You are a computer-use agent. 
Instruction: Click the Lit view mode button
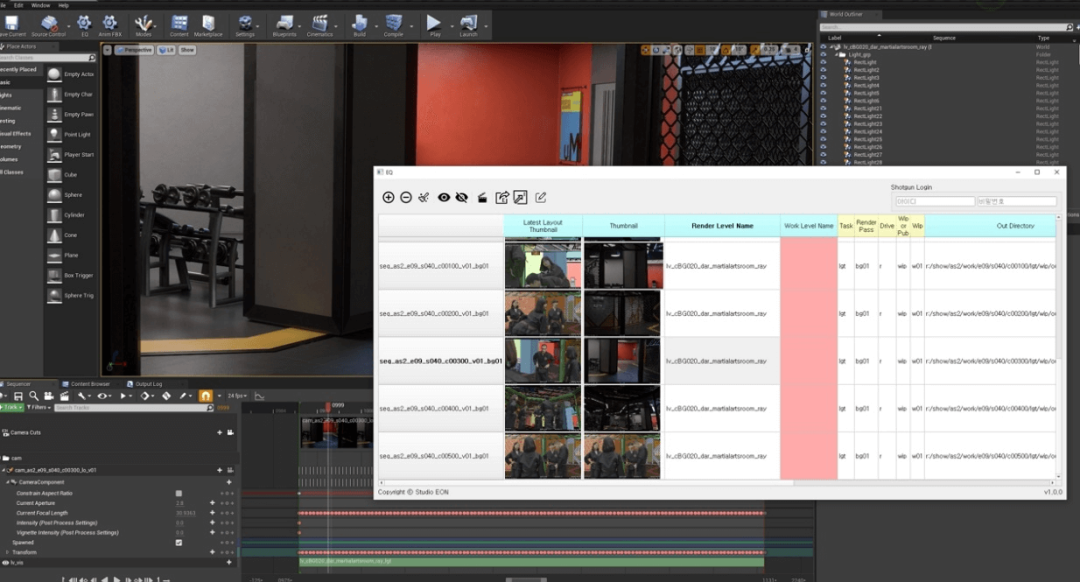click(166, 49)
